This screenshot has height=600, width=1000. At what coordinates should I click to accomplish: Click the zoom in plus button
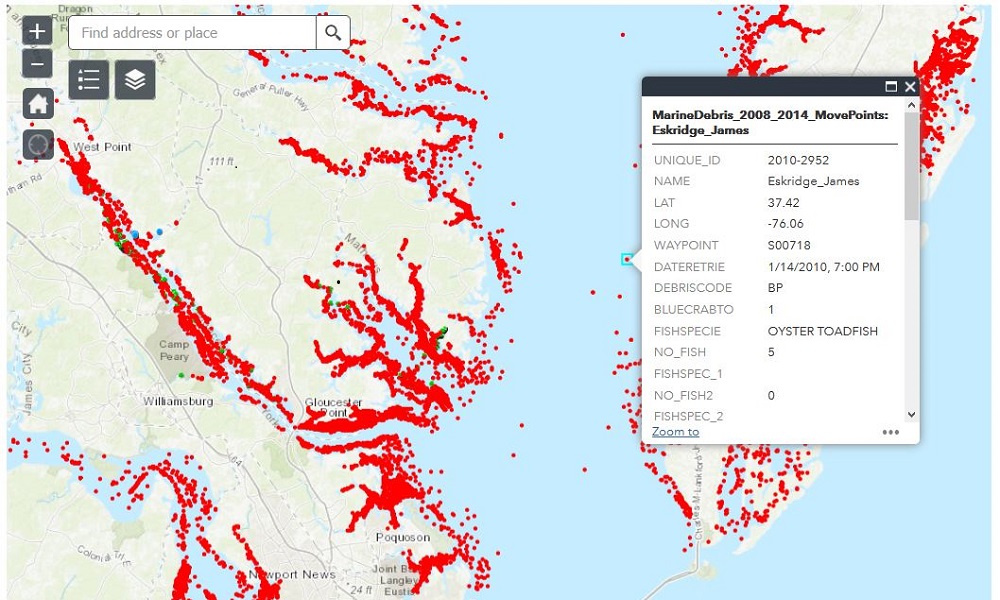[x=37, y=31]
